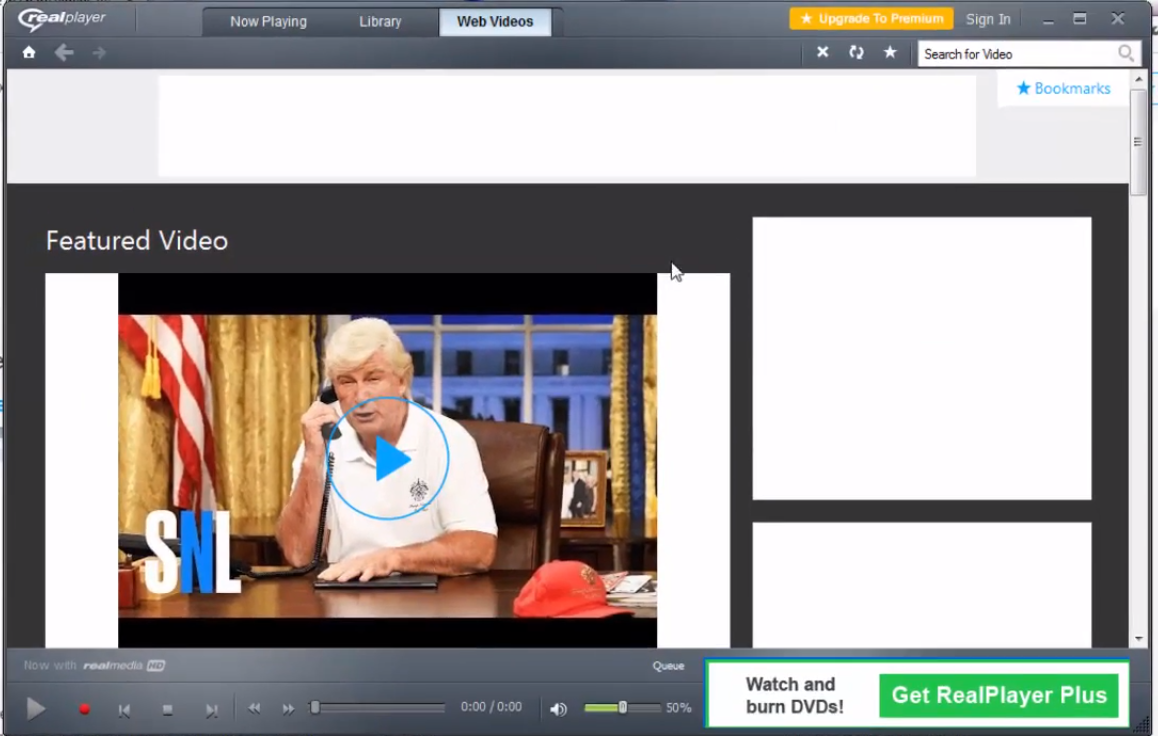Click the Watch and burn DVDs text
This screenshot has height=736, width=1158.
(795, 695)
